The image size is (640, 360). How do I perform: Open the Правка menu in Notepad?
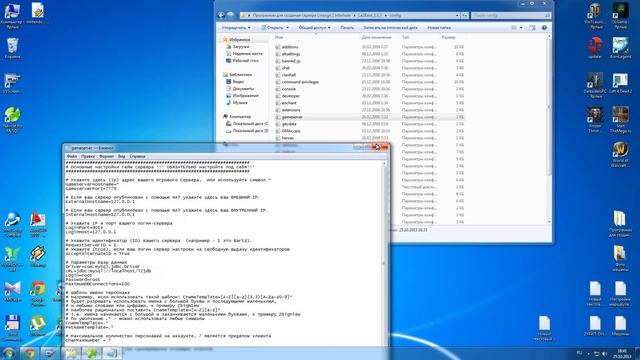[88, 156]
